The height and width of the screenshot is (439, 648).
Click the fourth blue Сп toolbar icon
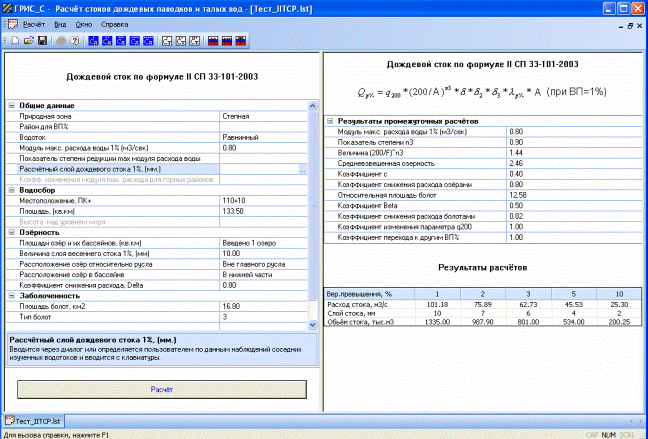(134, 41)
